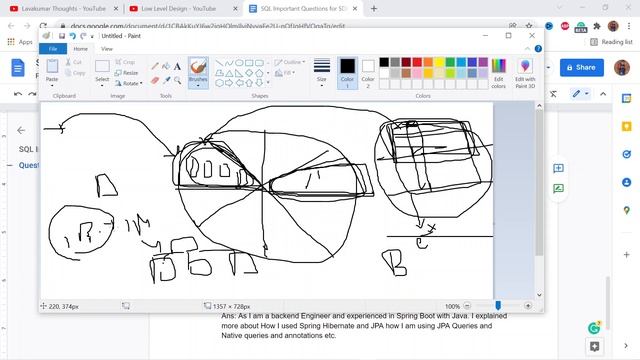Click Suggest edits icon beside the document
Viewport: 640px width, 360px height.
[x=558, y=188]
